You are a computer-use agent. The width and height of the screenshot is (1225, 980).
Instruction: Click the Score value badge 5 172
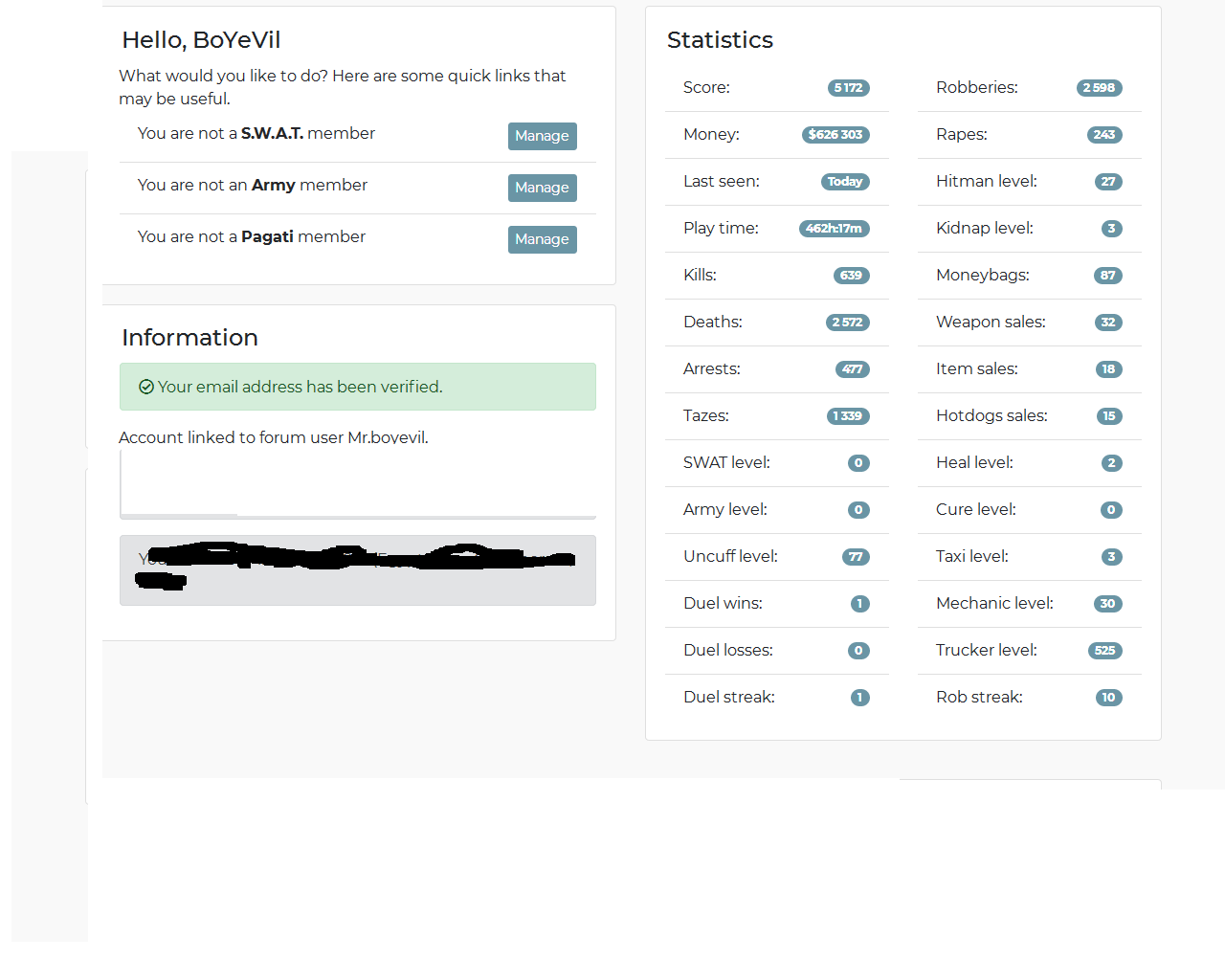[x=848, y=88]
